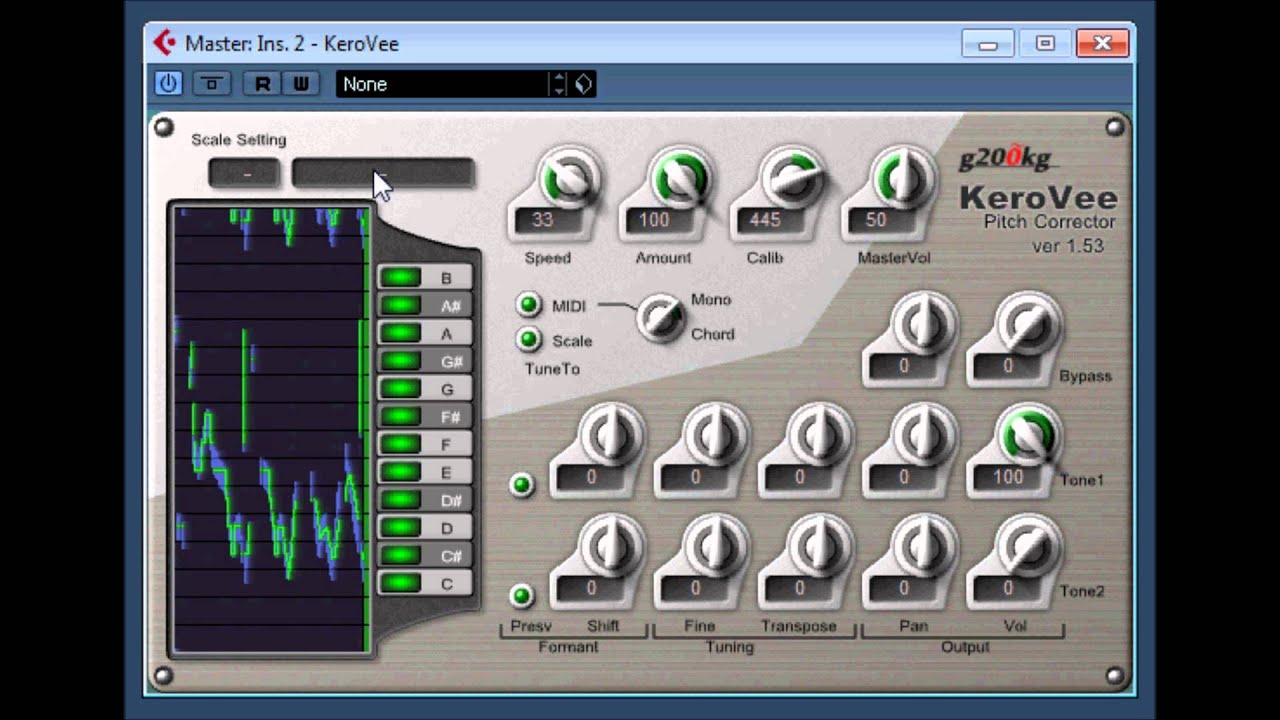Click the Cubase logo in the title bar
Image resolution: width=1280 pixels, height=720 pixels.
pos(164,43)
